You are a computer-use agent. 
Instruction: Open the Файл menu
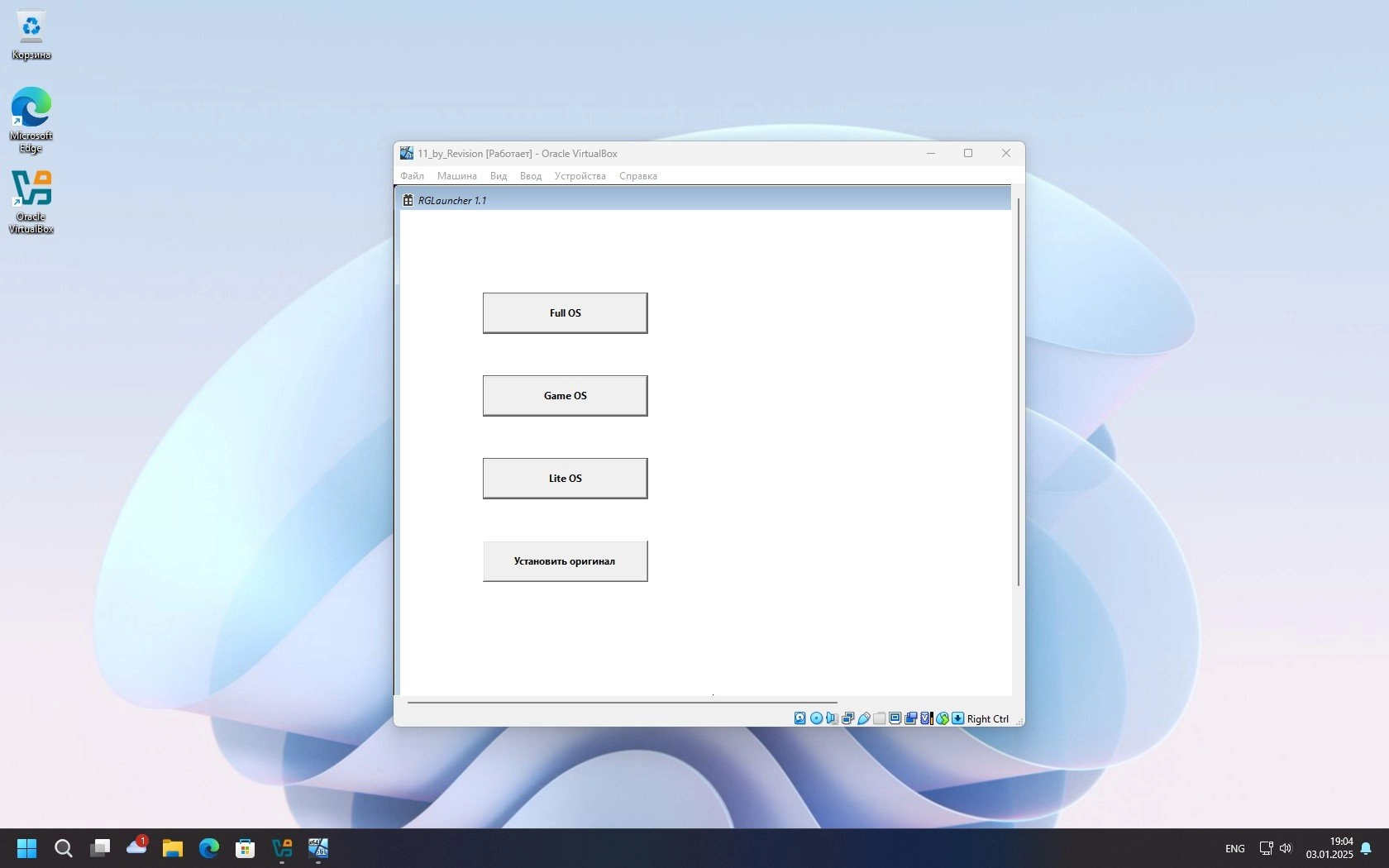tap(412, 176)
